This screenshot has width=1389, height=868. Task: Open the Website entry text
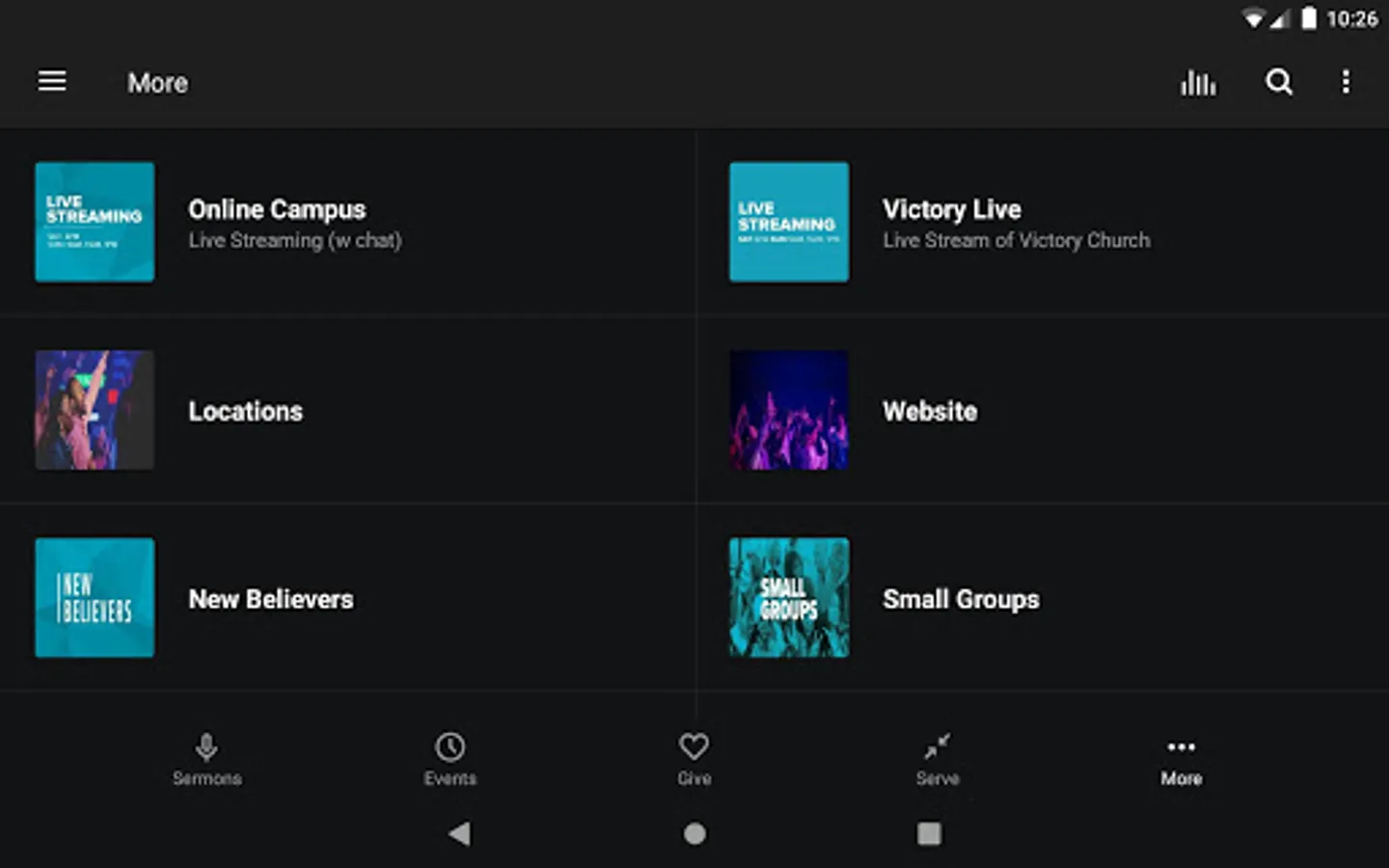click(x=930, y=411)
